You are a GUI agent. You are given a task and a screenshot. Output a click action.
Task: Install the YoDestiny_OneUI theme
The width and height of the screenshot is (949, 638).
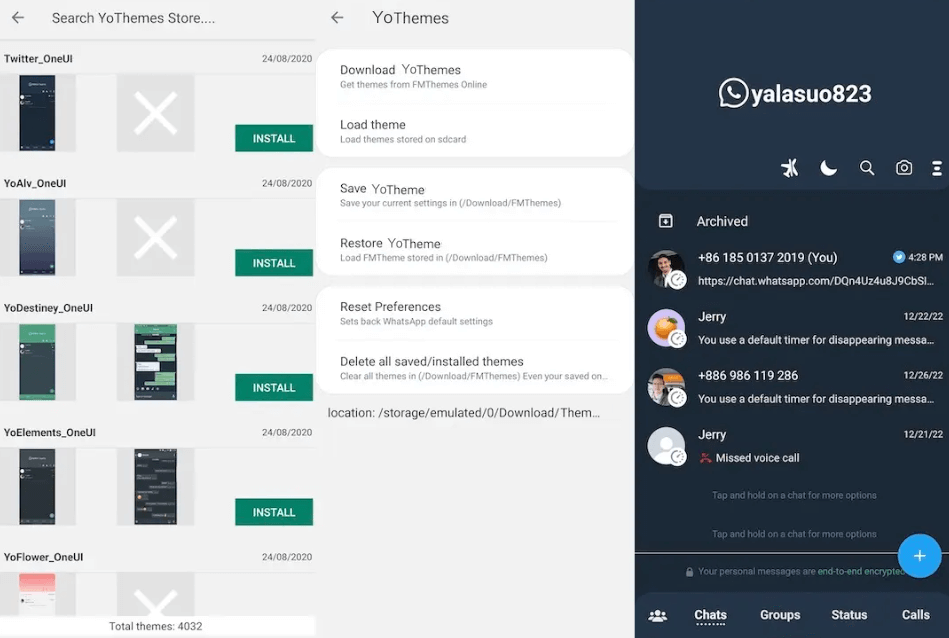(273, 387)
